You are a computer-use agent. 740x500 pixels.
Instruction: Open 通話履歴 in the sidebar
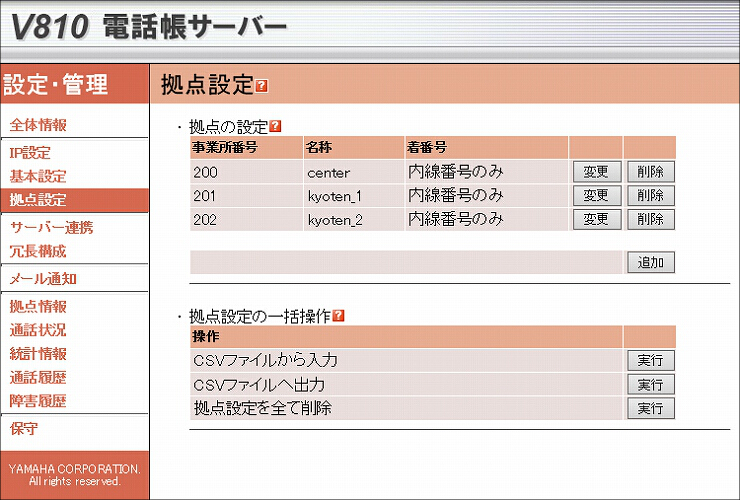coord(38,377)
